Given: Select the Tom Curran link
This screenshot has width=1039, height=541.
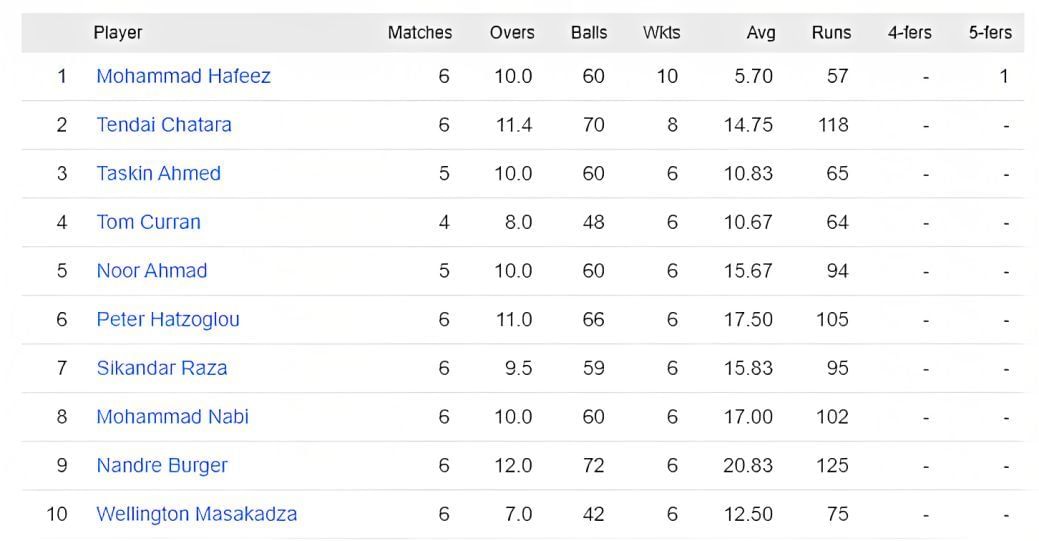Looking at the screenshot, I should [x=148, y=222].
